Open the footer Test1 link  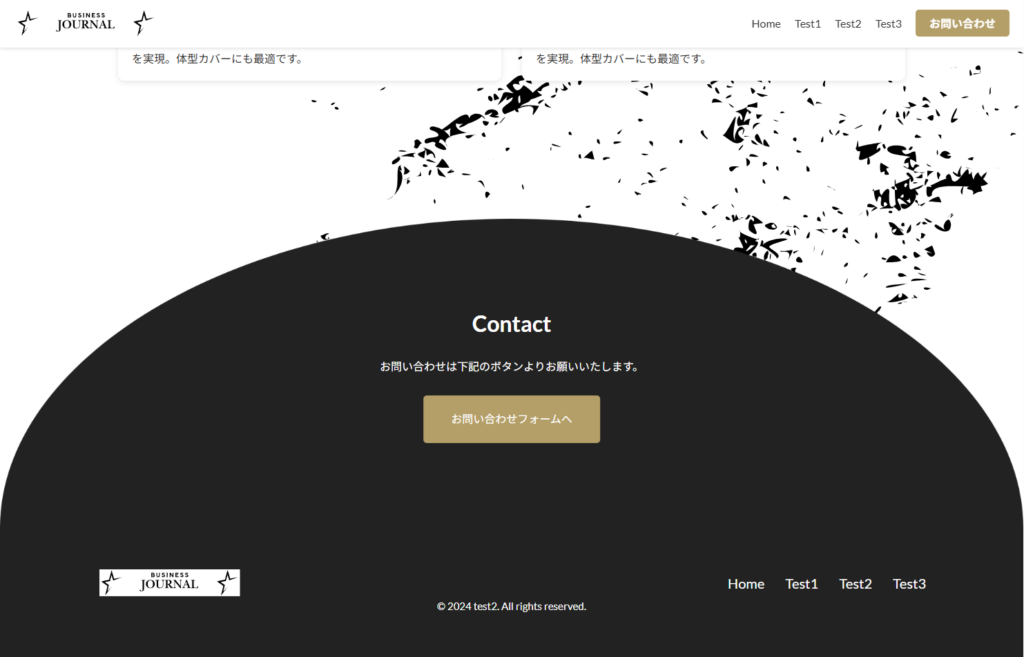pos(802,584)
